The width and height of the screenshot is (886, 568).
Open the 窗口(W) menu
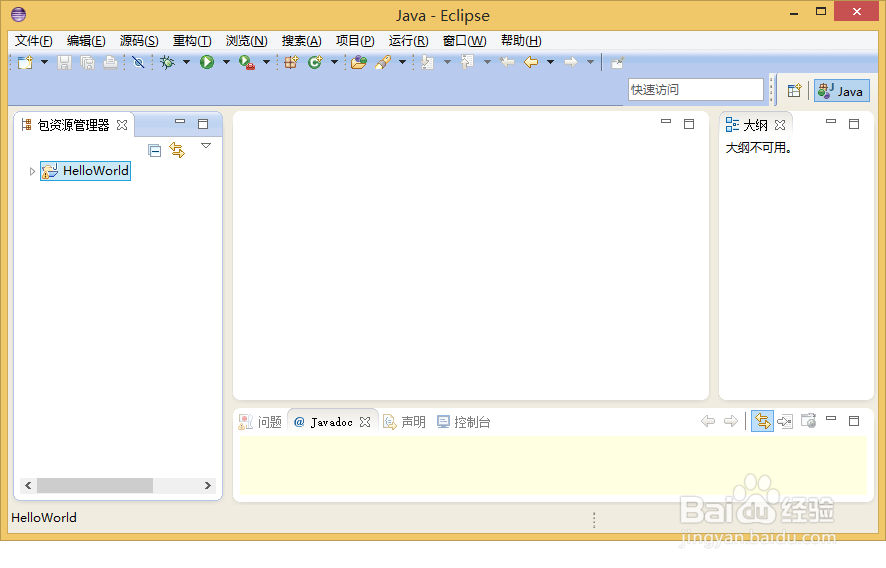(464, 41)
